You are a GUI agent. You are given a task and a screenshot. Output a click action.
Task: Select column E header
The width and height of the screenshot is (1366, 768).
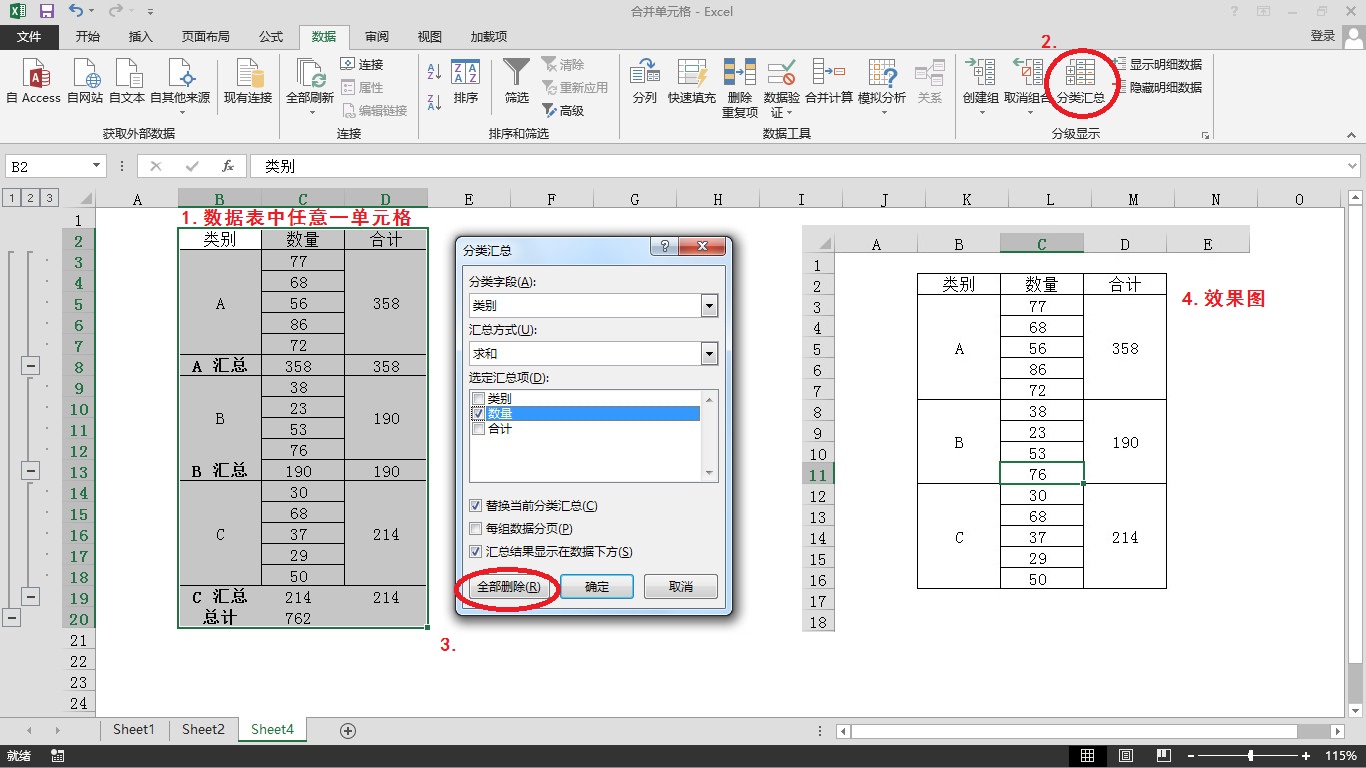click(469, 199)
